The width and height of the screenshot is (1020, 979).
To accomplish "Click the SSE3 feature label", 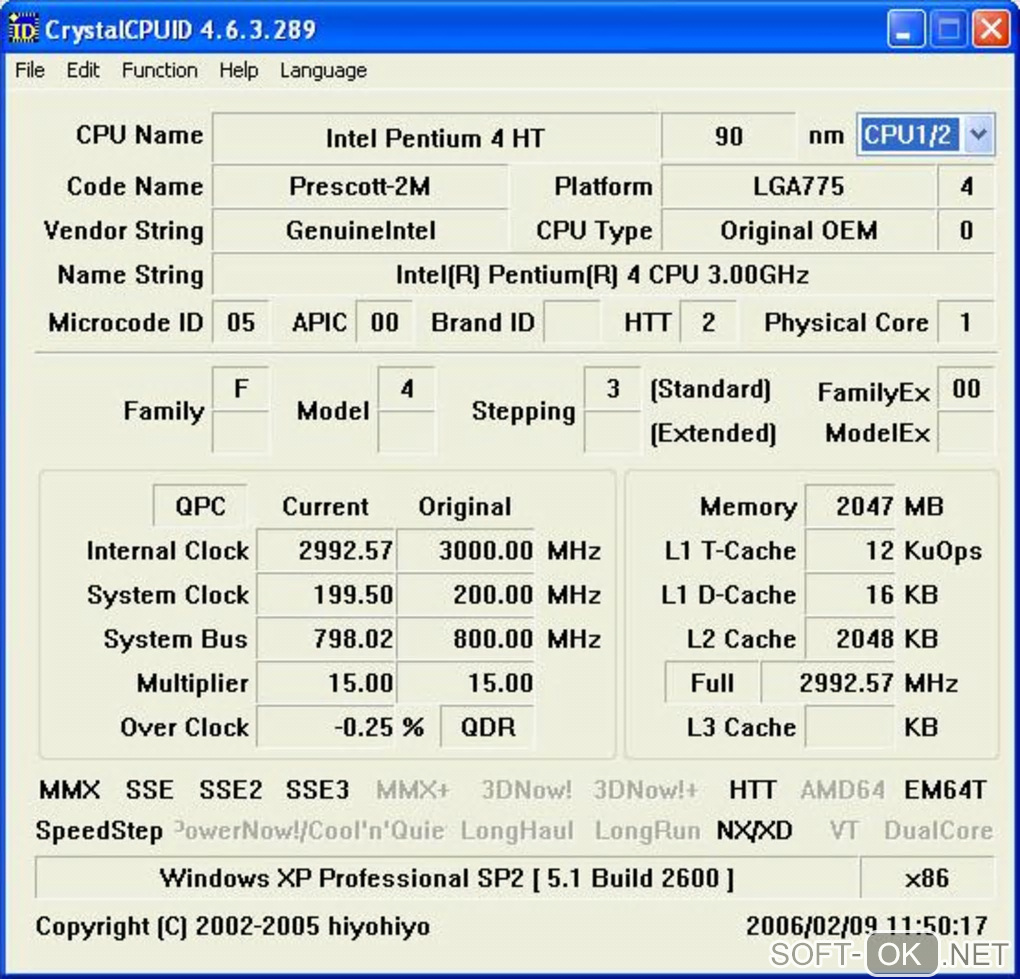I will [x=318, y=790].
